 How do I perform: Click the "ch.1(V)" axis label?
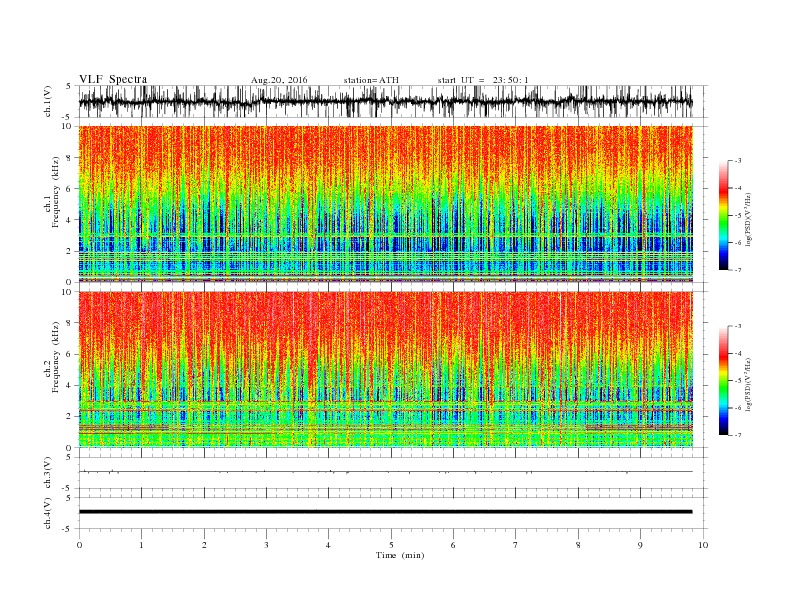[48, 101]
